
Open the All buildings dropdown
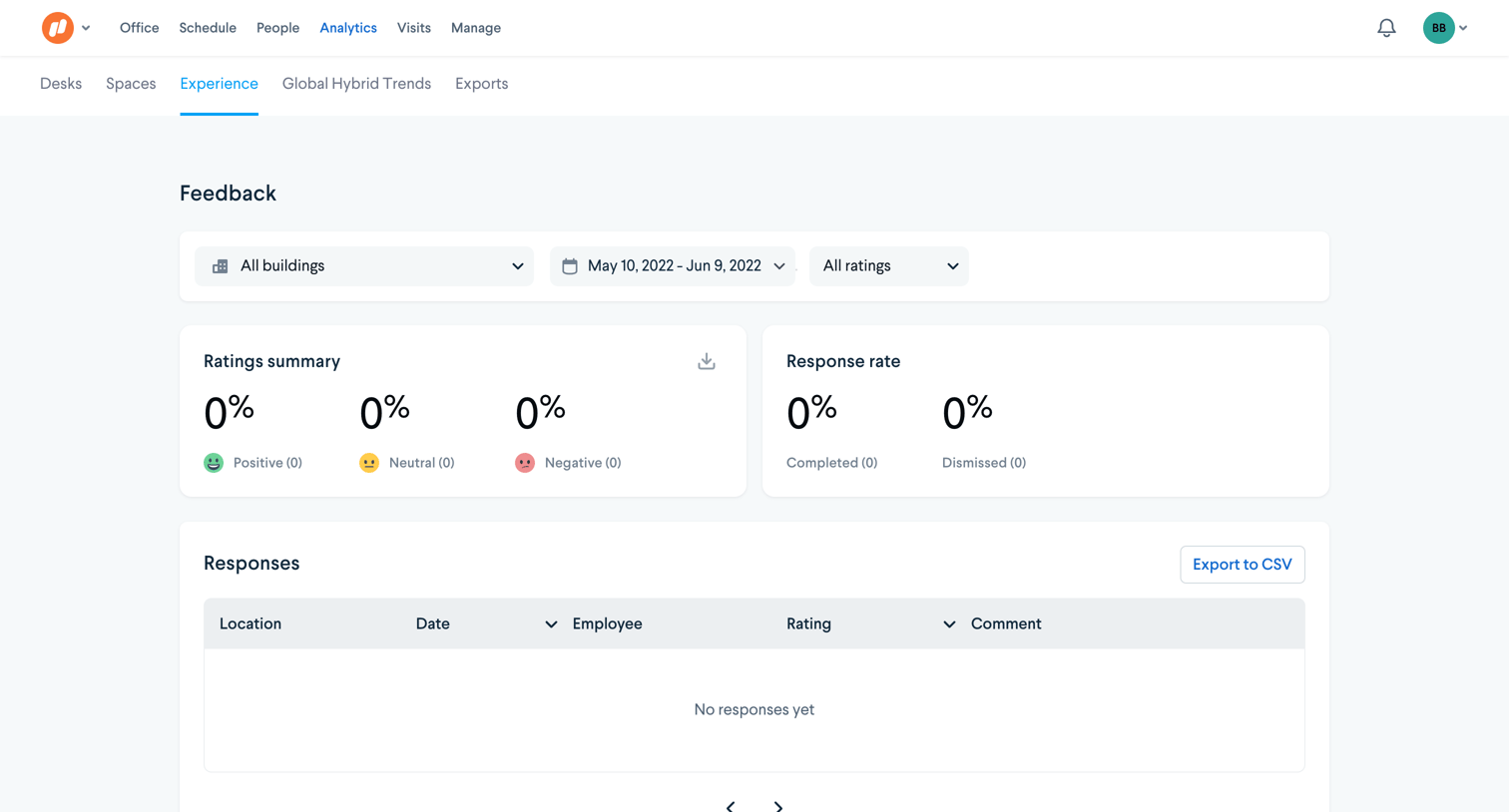[364, 266]
